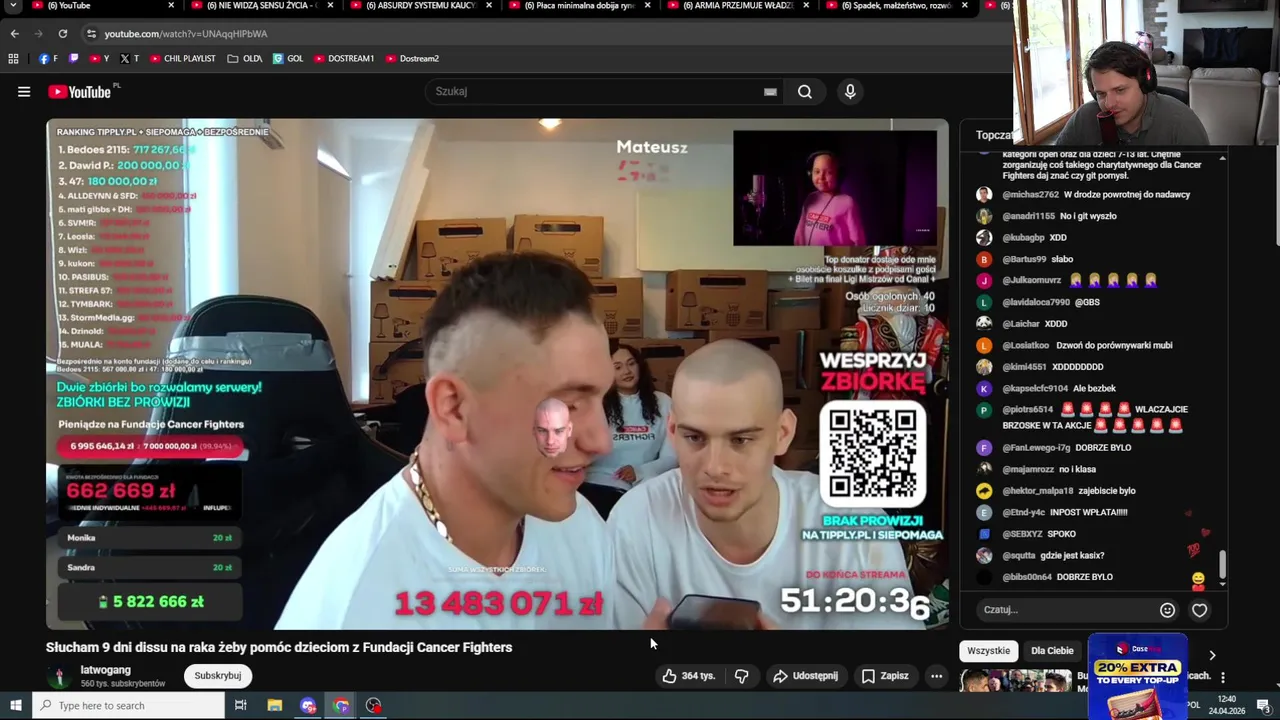This screenshot has width=1280, height=720.
Task: Click the chat message 'Ale bezbek'
Action: pyautogui.click(x=1095, y=389)
